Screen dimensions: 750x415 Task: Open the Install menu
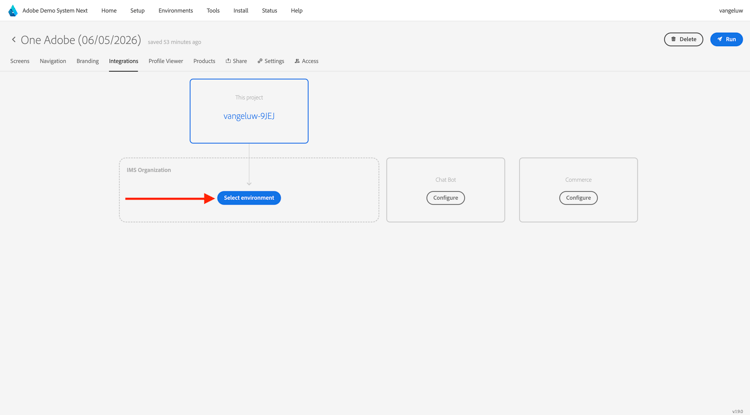click(x=241, y=11)
